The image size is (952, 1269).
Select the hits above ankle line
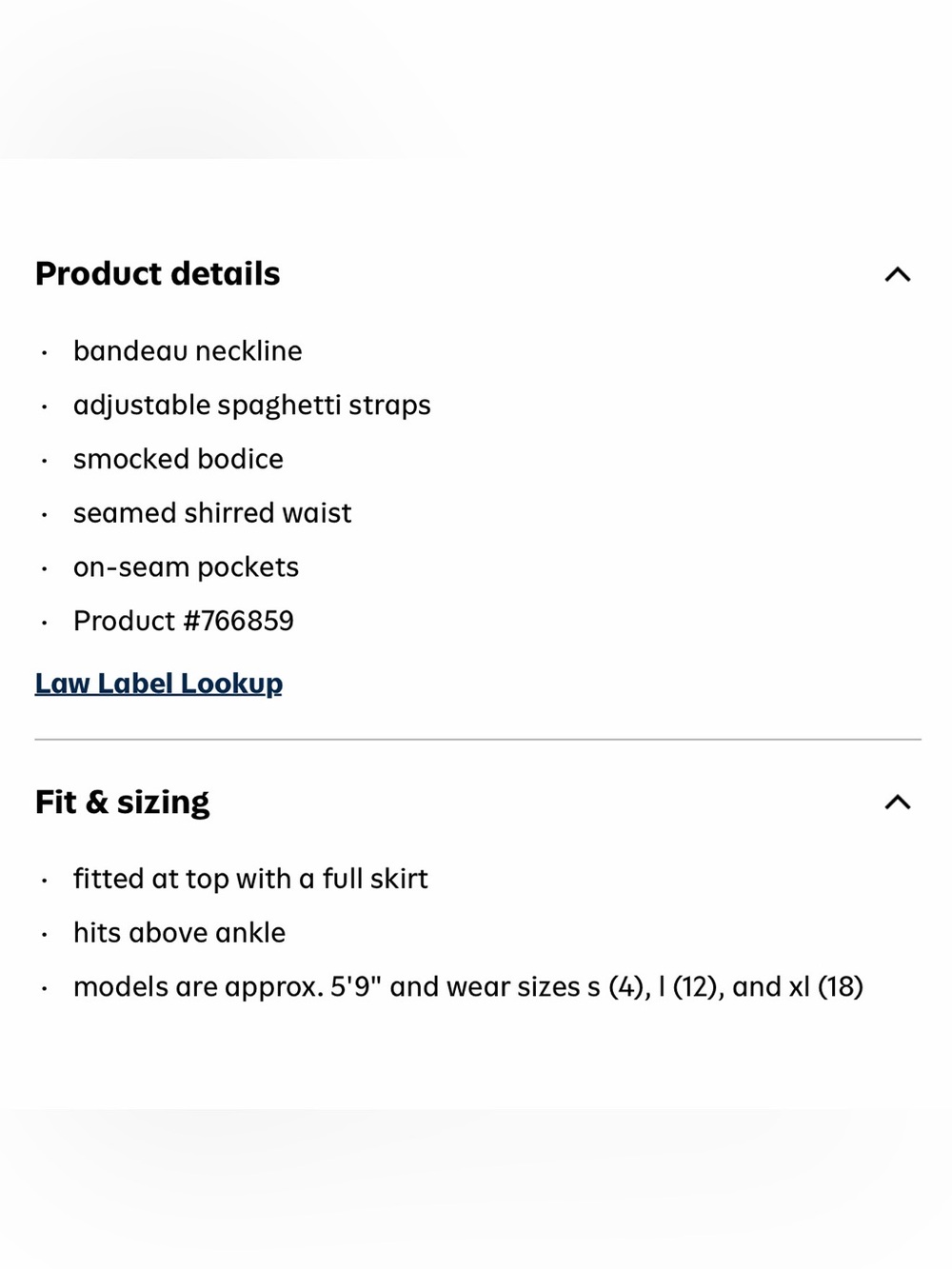click(x=179, y=933)
